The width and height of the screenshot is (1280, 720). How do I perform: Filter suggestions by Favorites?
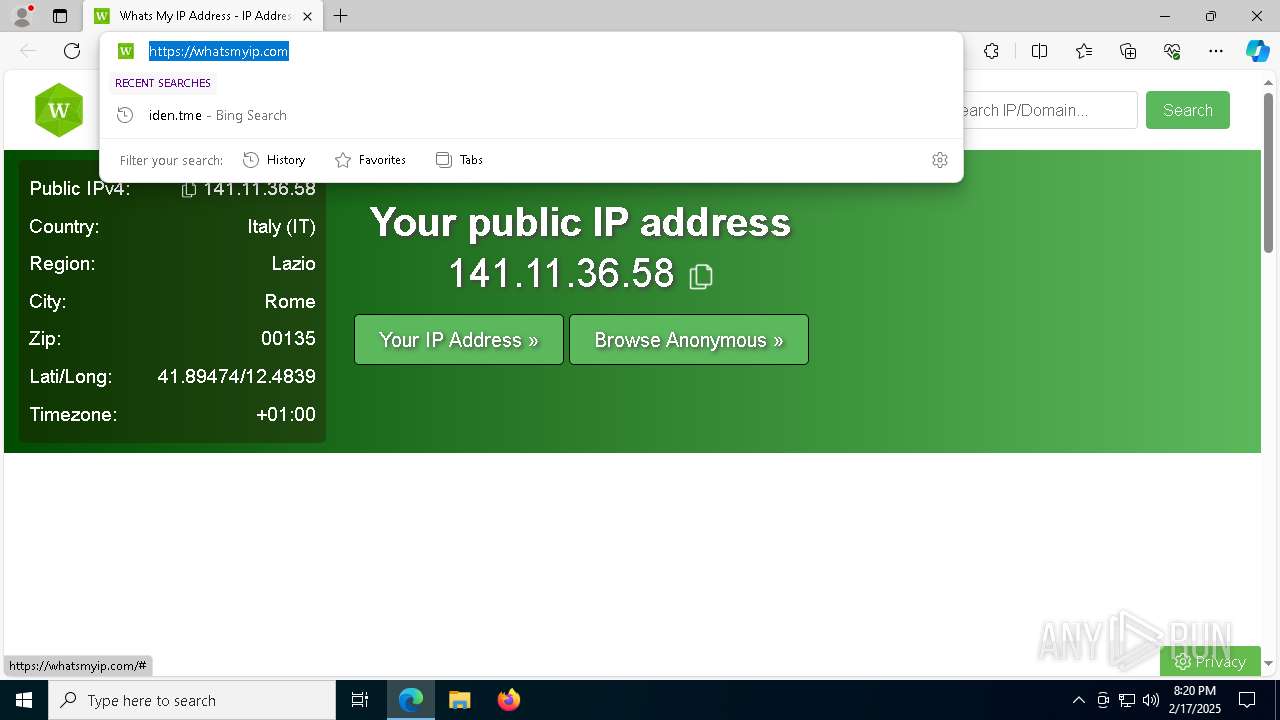pyautogui.click(x=370, y=160)
